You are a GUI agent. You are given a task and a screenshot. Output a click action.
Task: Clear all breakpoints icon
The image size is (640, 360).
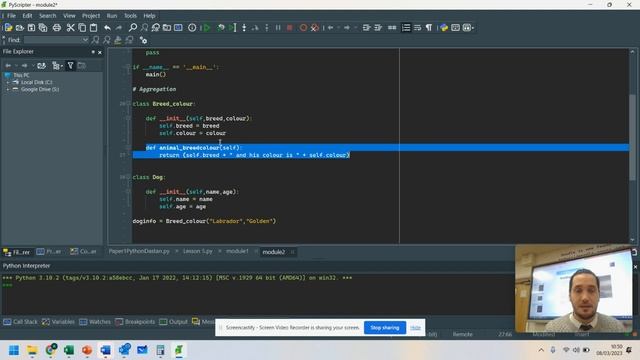pyautogui.click(x=315, y=28)
